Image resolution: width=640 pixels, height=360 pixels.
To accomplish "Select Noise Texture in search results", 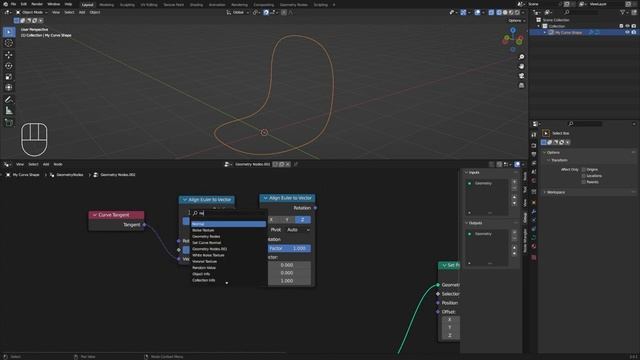I will (228, 230).
